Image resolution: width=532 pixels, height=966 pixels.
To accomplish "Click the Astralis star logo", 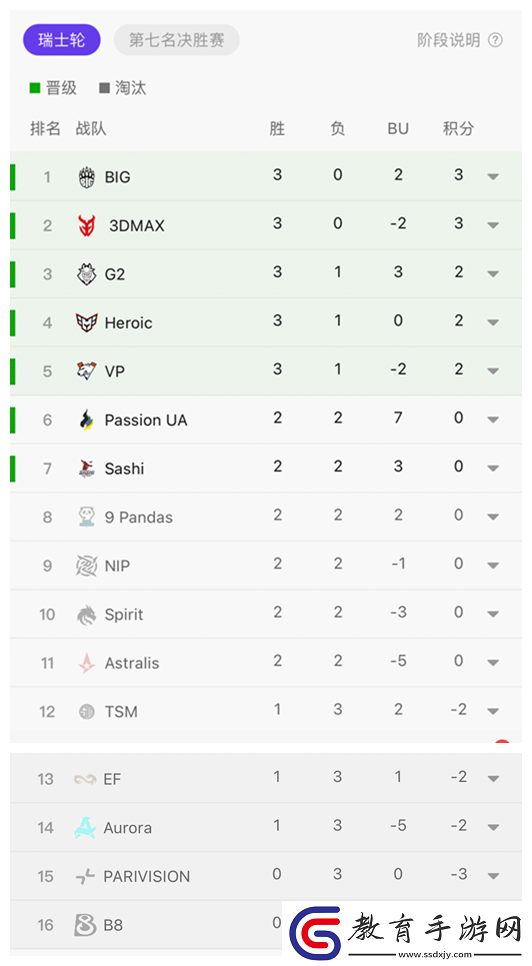I will (87, 663).
